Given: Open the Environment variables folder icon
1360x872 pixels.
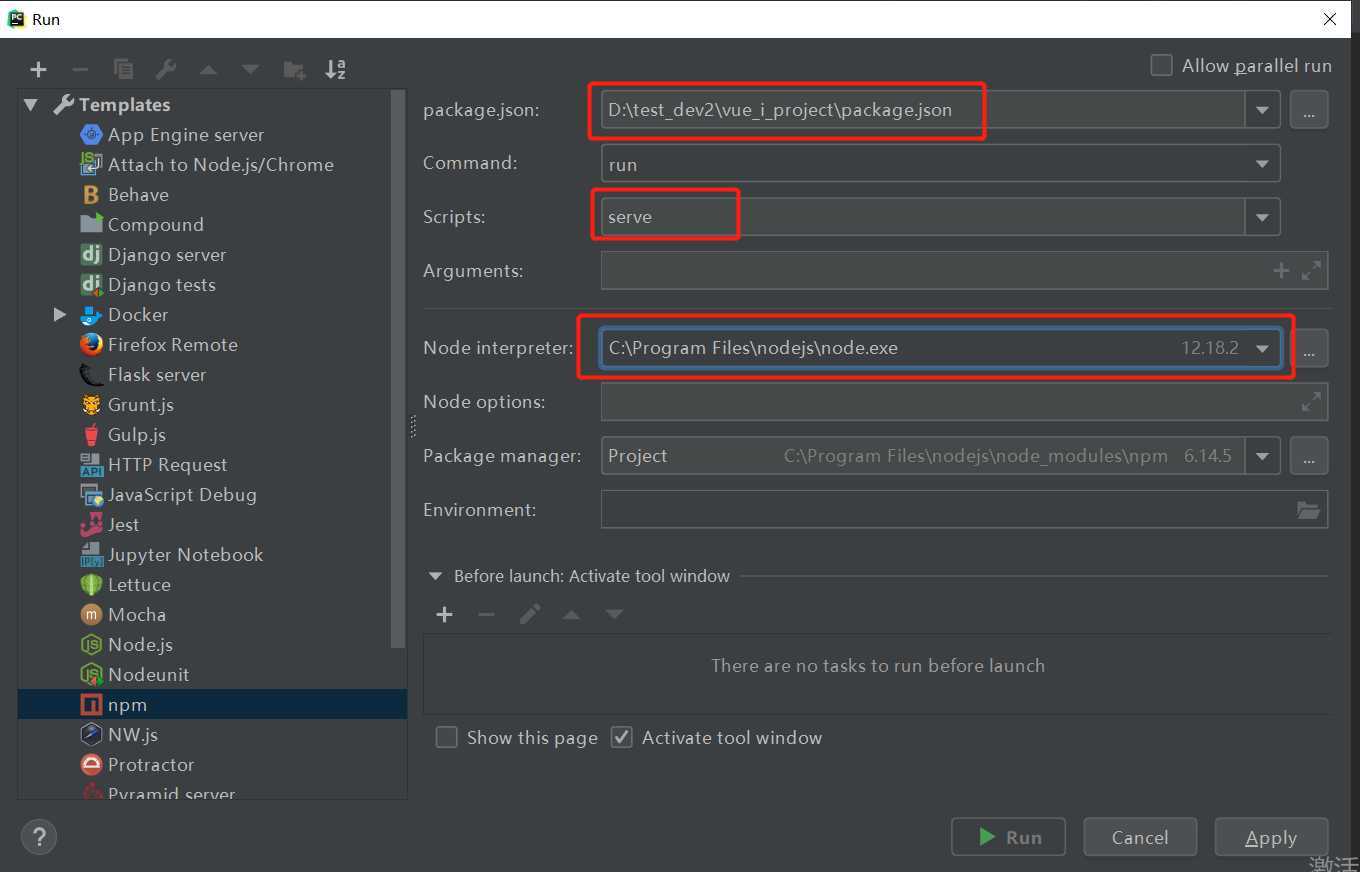Looking at the screenshot, I should pos(1308,510).
